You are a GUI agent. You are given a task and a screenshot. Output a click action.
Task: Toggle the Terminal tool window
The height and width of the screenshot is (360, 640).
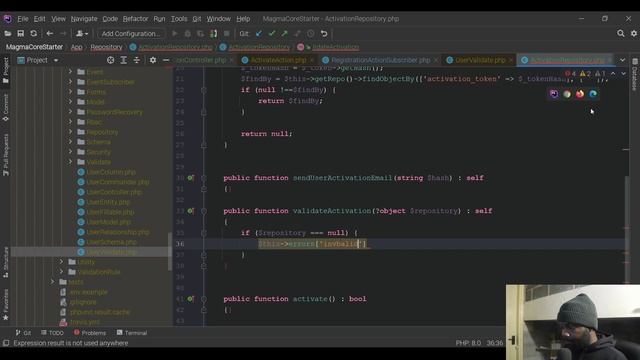[x=132, y=333]
